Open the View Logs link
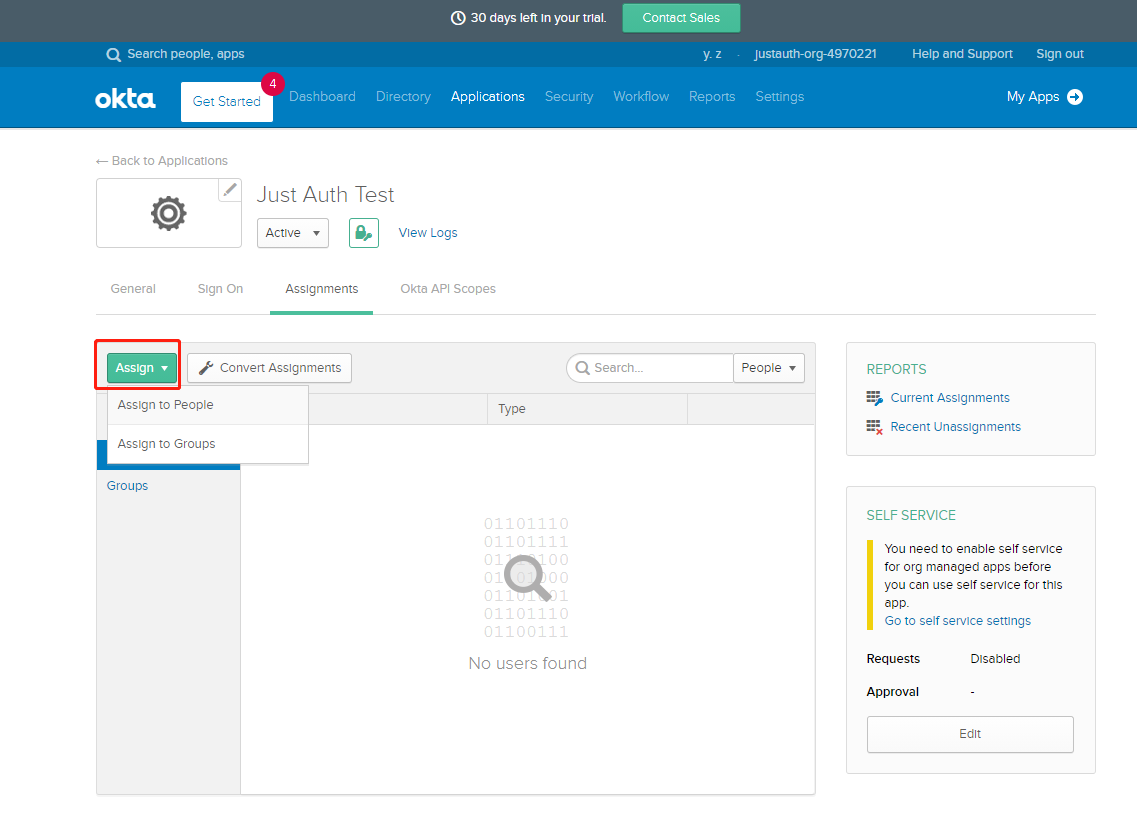The height and width of the screenshot is (817, 1137). pyautogui.click(x=428, y=233)
